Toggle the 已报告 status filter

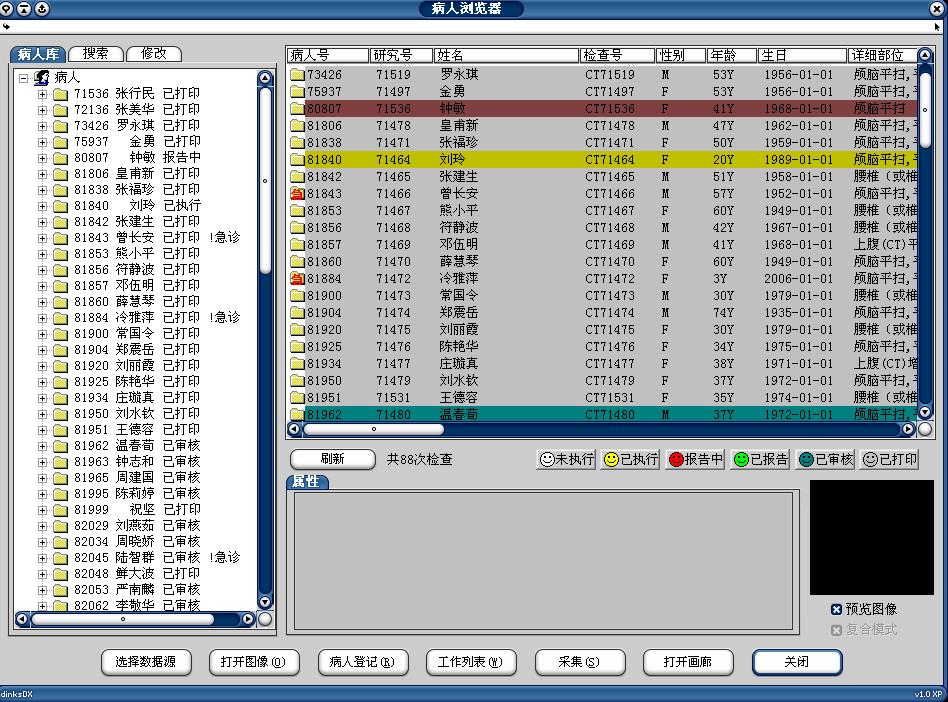[x=761, y=460]
